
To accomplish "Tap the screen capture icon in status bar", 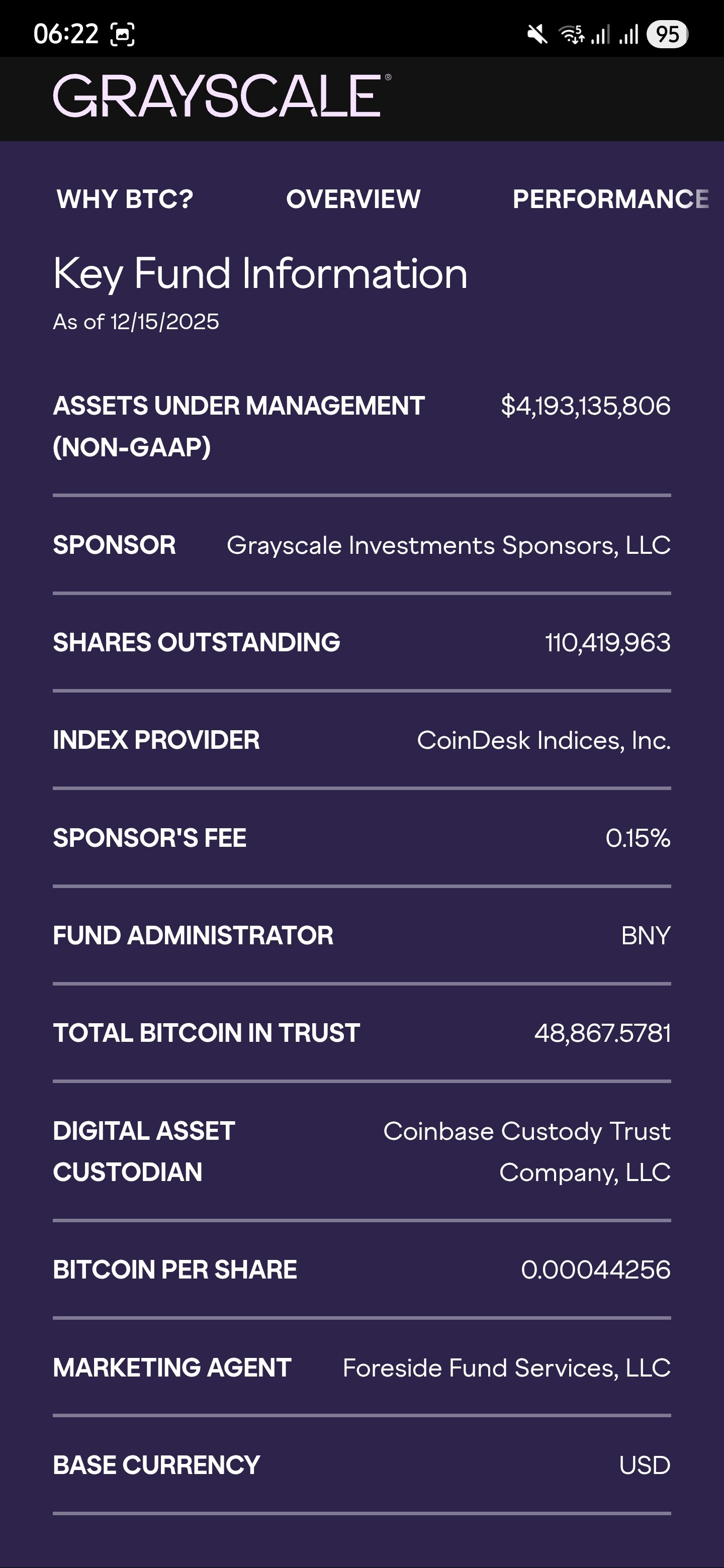I will click(x=122, y=34).
